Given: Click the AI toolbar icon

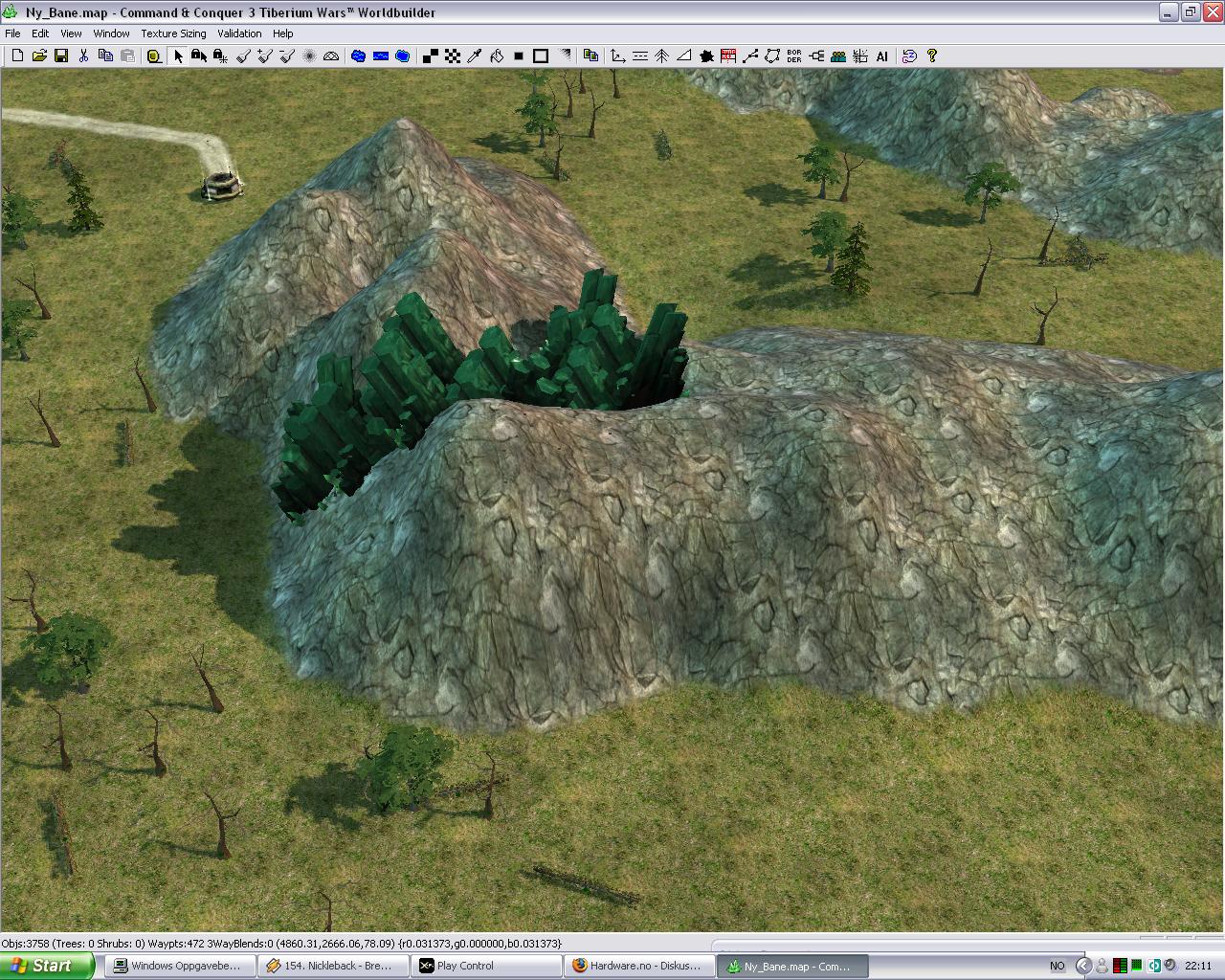Looking at the screenshot, I should [x=882, y=56].
